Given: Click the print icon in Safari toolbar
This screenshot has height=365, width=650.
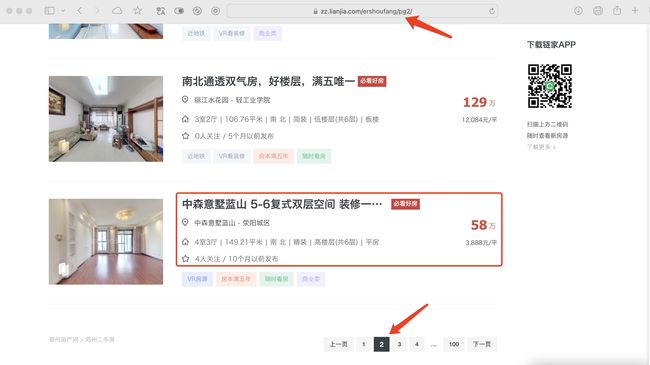Looking at the screenshot, I should tap(598, 11).
